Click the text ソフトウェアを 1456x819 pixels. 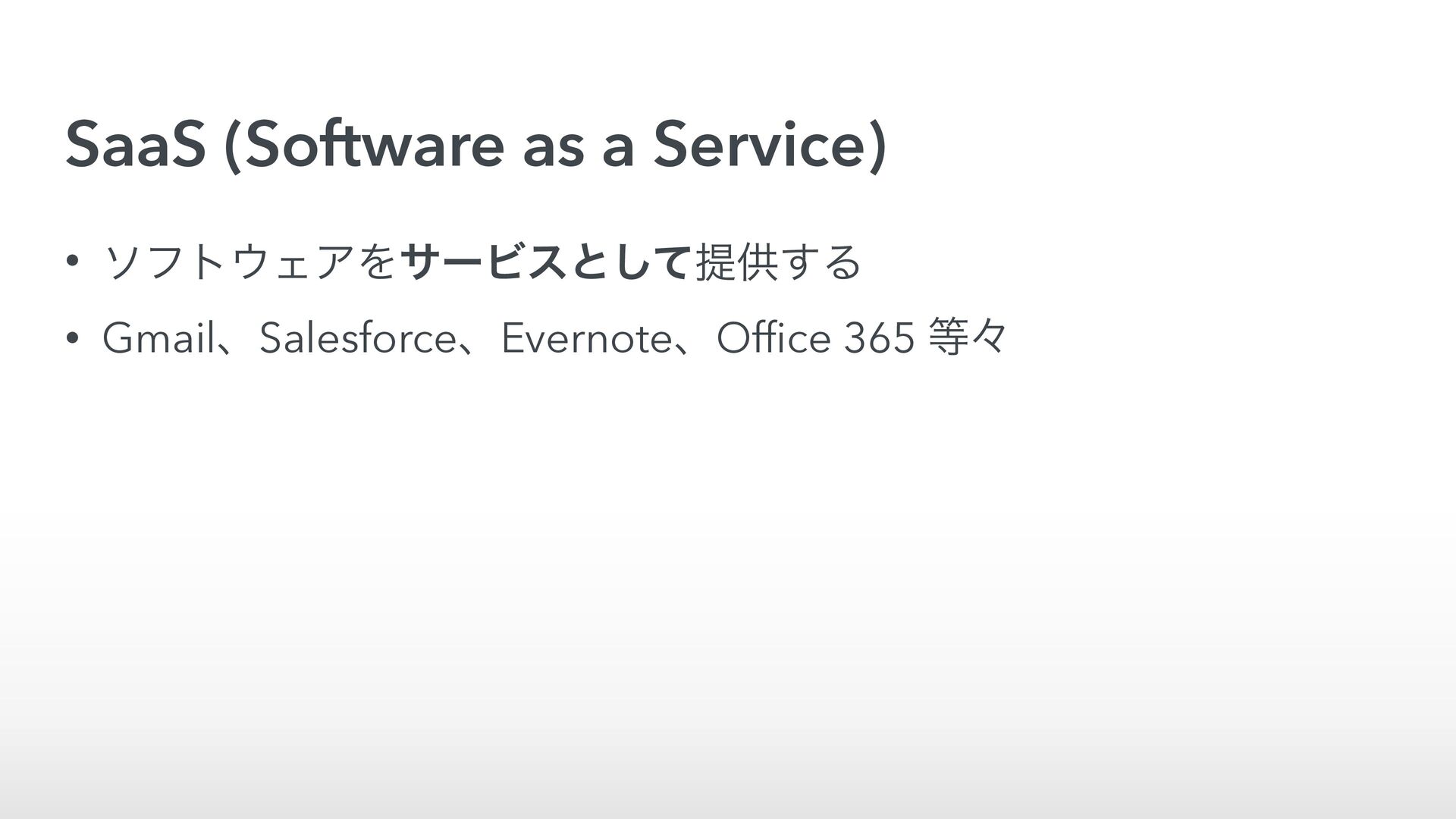[251, 262]
